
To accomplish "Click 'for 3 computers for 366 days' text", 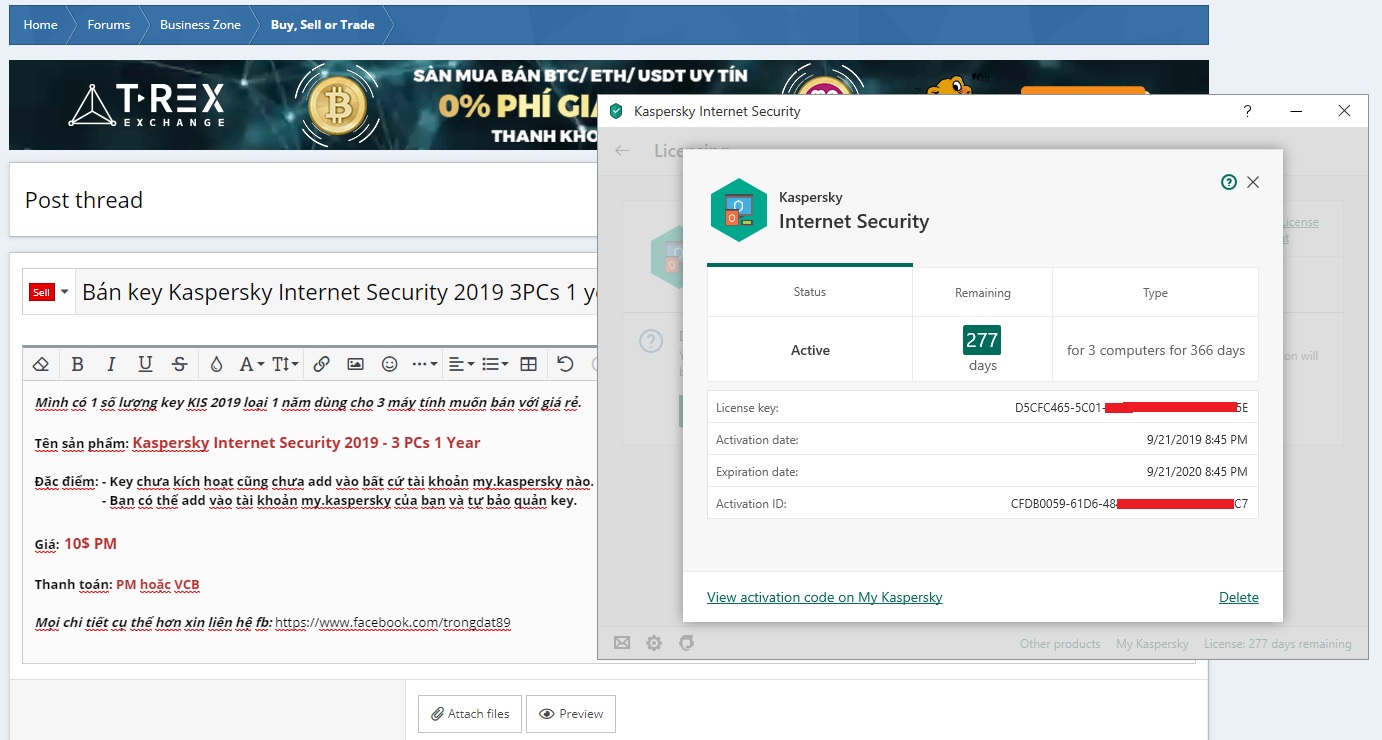I will [x=1156, y=350].
